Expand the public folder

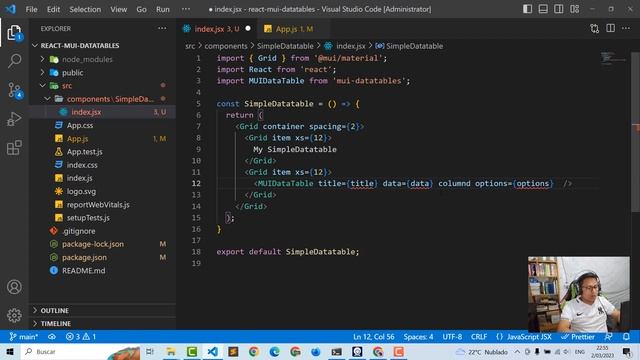[102, 73]
